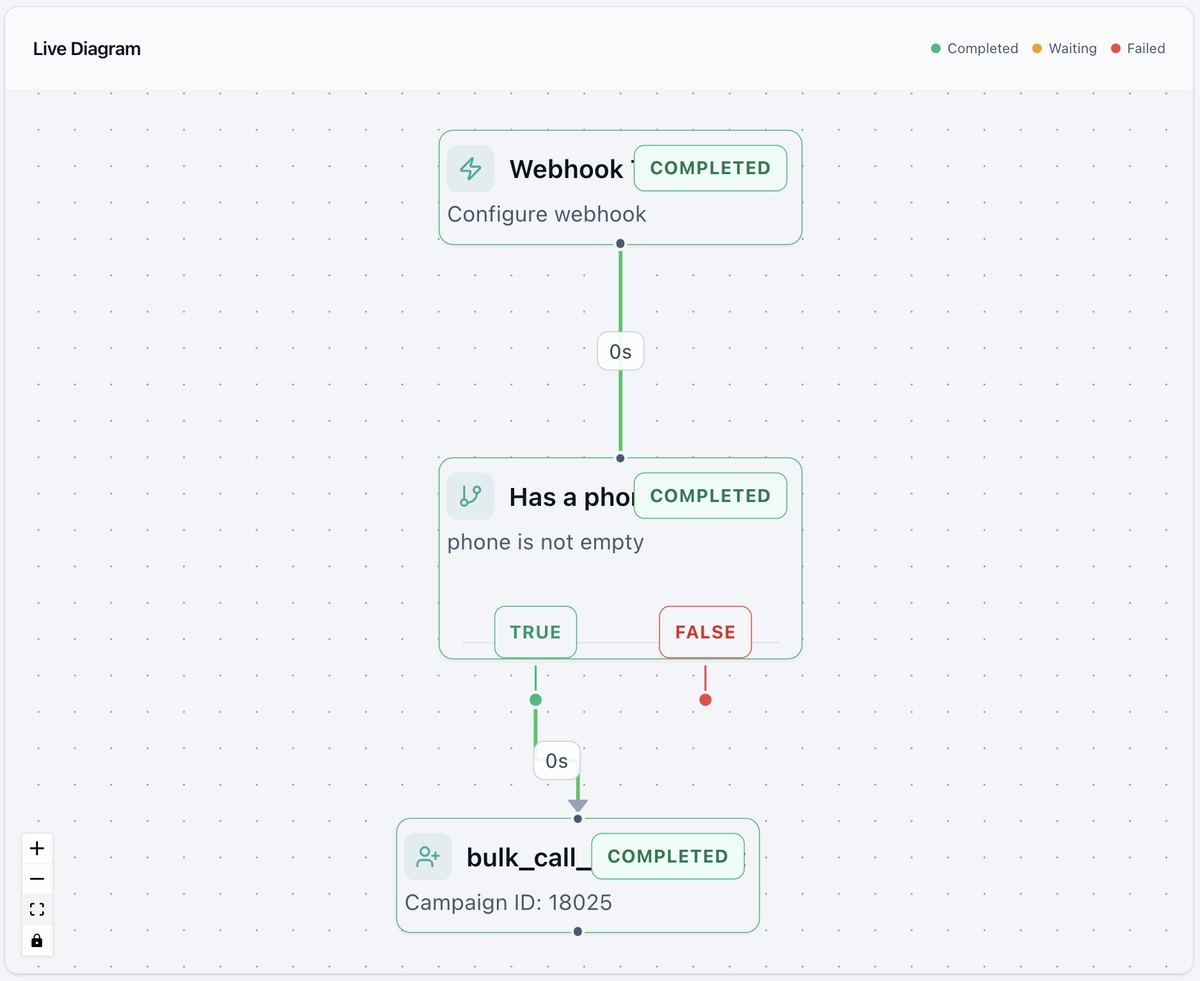1200x981 pixels.
Task: Click the 'Configure webhook' text
Action: (x=547, y=214)
